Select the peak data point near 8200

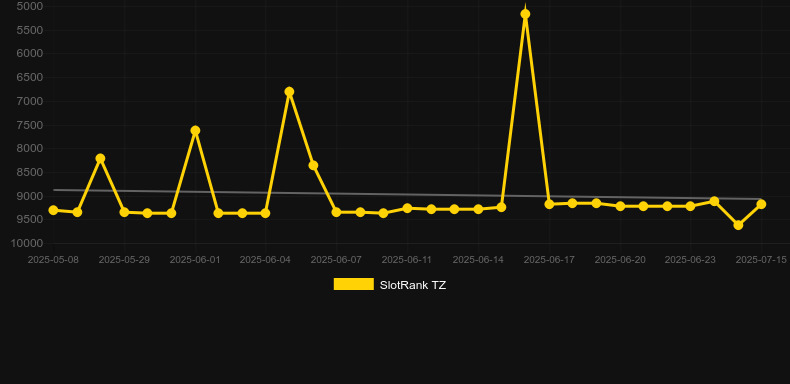tap(100, 158)
